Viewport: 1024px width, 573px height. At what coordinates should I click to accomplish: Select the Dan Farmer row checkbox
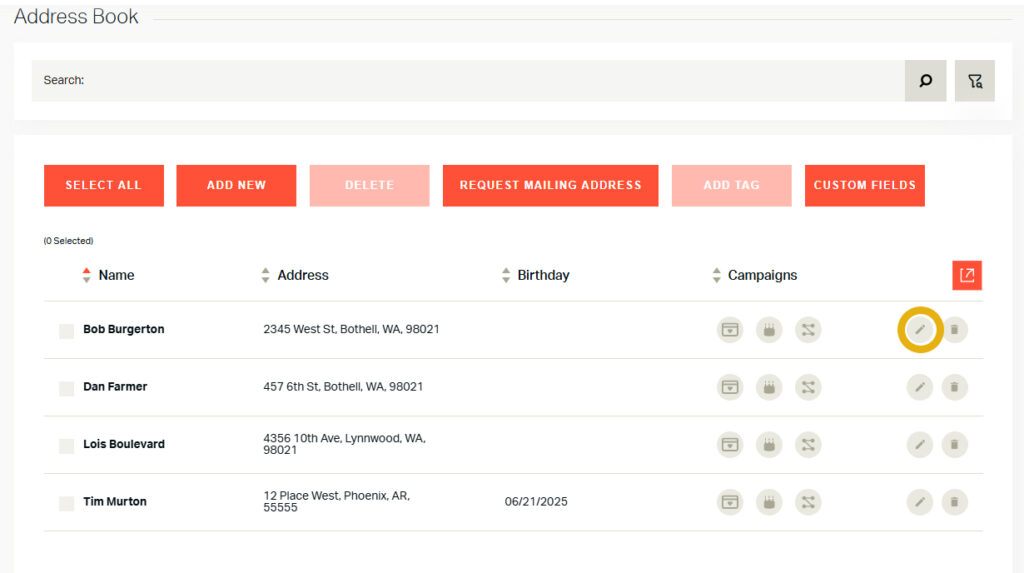(x=66, y=388)
